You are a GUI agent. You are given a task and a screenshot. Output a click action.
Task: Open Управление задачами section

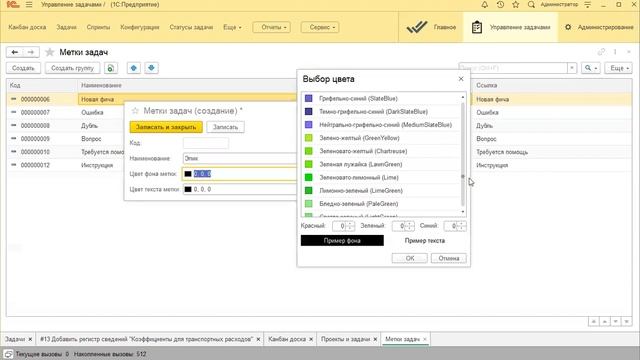click(x=510, y=27)
